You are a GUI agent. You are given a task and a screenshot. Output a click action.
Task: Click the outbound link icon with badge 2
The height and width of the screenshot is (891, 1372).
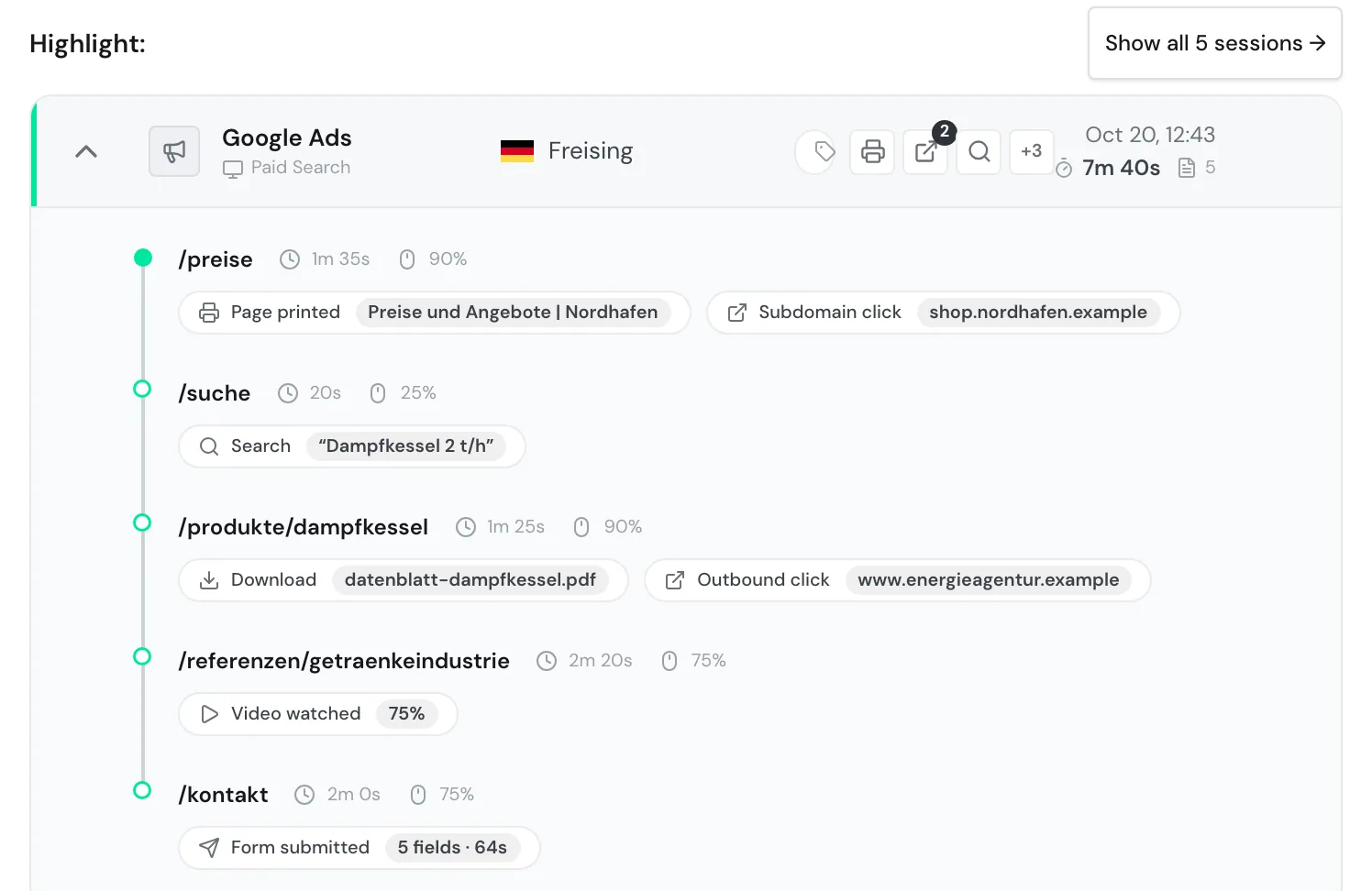coord(925,151)
